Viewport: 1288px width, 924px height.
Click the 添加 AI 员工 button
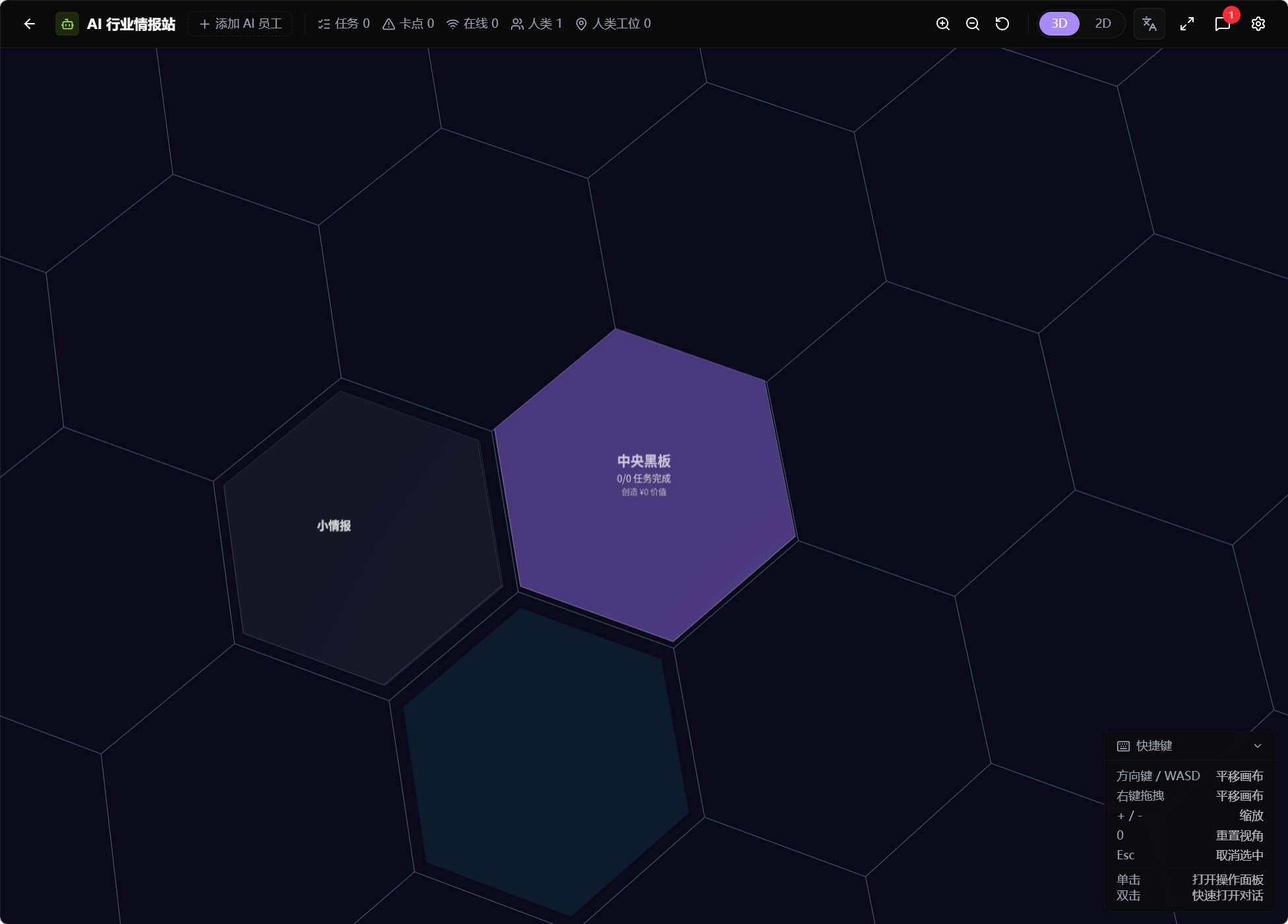coord(241,24)
